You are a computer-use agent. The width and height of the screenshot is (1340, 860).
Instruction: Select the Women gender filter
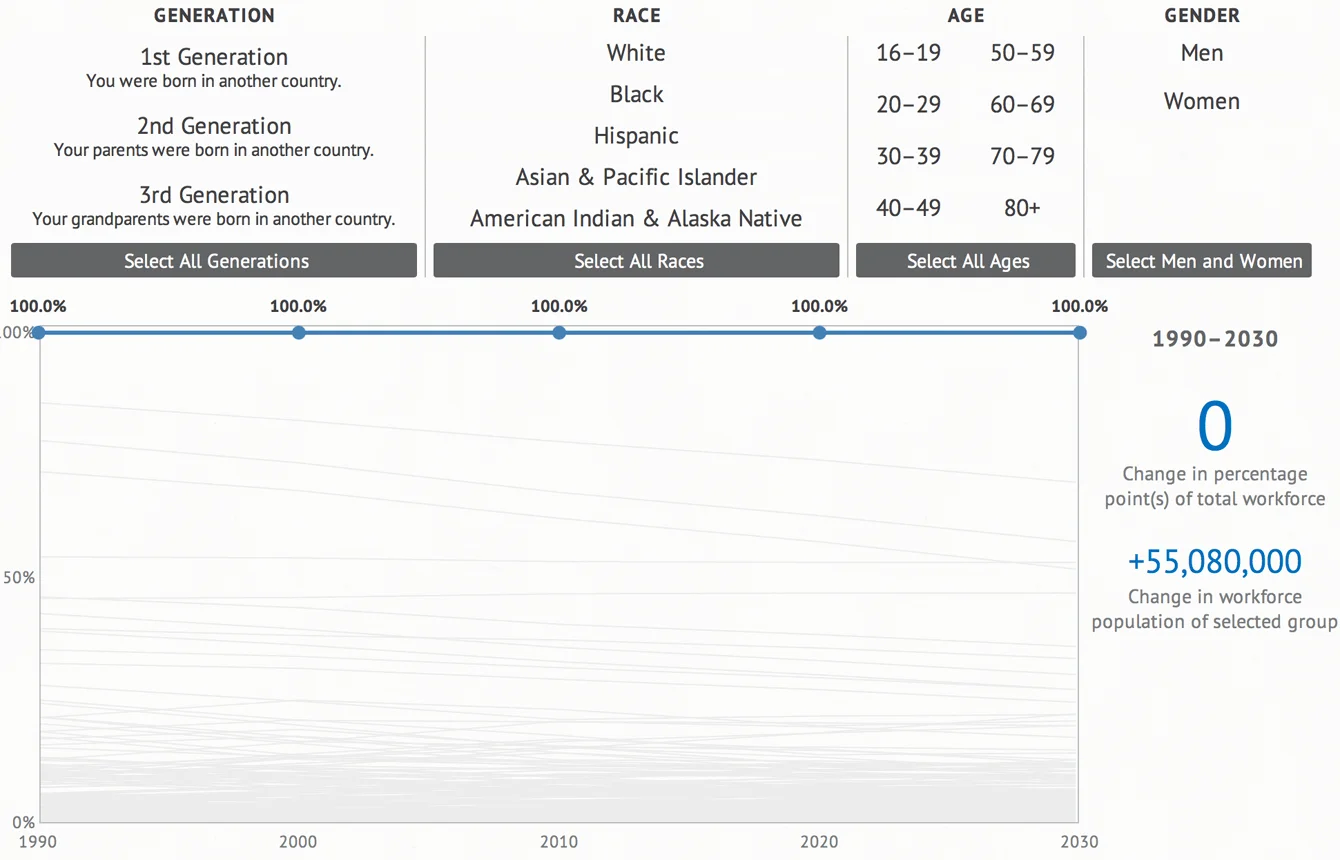coord(1201,102)
